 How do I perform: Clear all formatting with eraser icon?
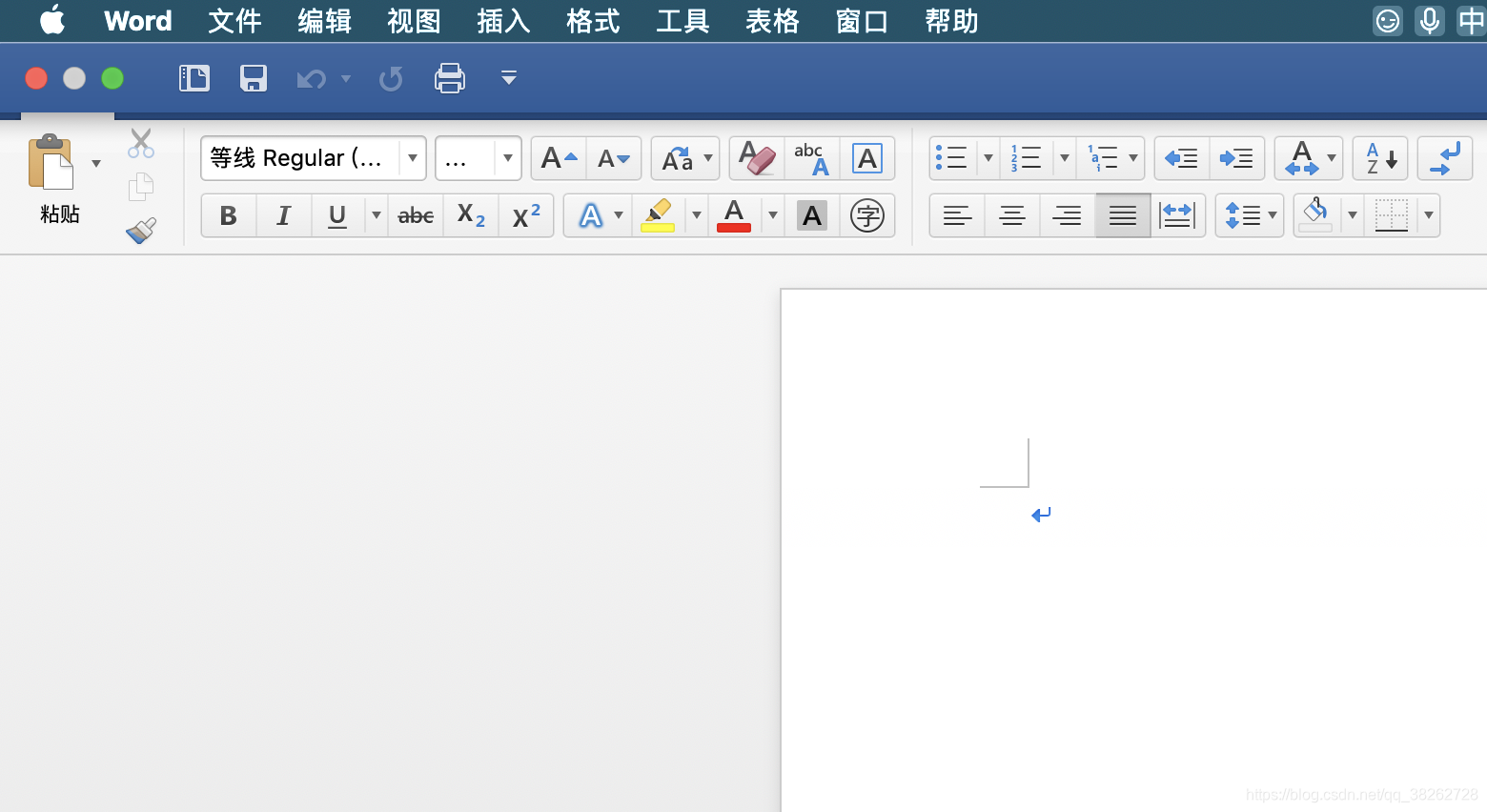(757, 158)
